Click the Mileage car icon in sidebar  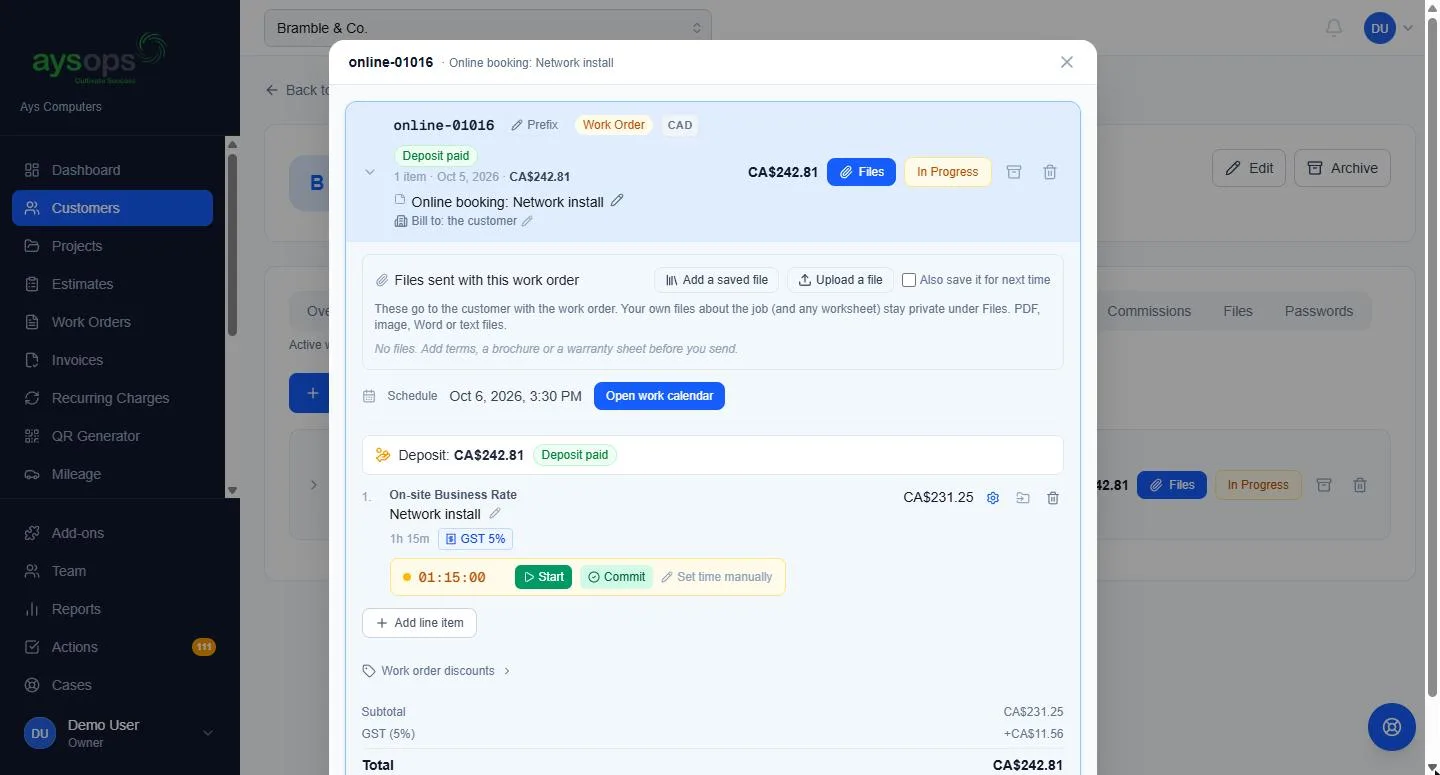click(32, 474)
